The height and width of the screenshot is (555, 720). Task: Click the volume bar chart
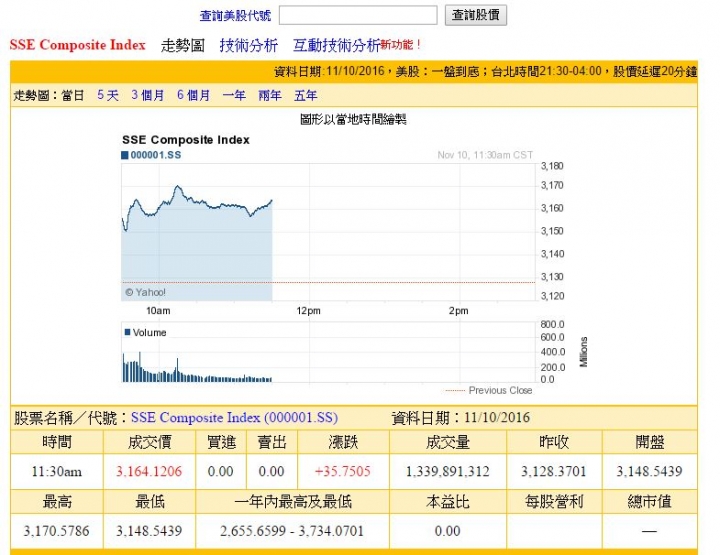click(x=328, y=352)
